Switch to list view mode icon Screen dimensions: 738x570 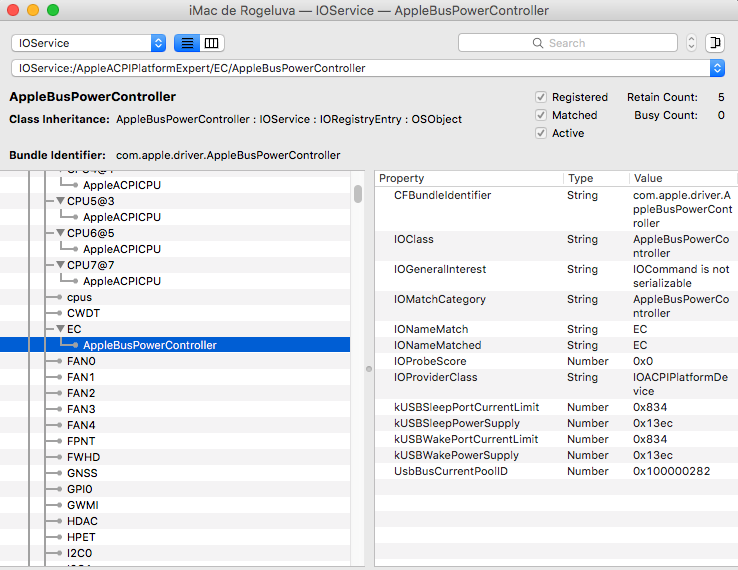click(x=187, y=43)
